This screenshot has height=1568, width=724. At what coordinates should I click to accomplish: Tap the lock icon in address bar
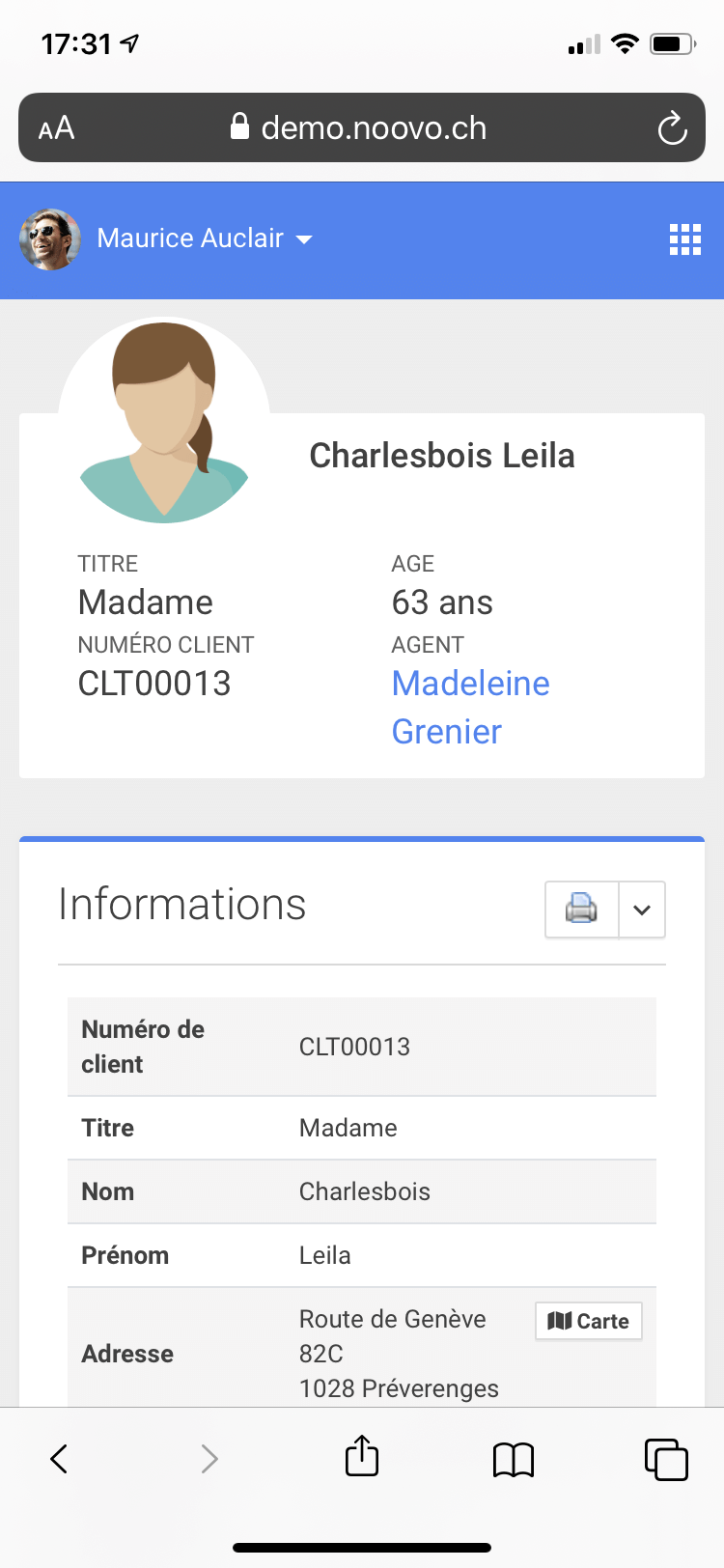(239, 126)
